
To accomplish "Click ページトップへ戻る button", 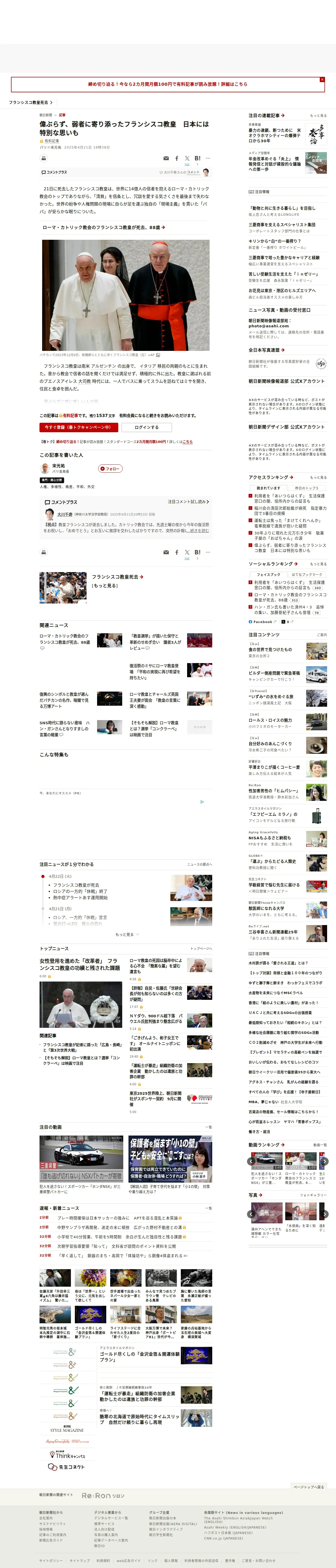I will tap(309, 1487).
